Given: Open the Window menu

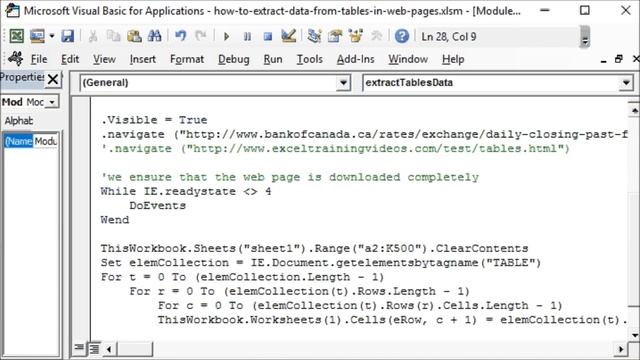Looking at the screenshot, I should click(408, 60).
